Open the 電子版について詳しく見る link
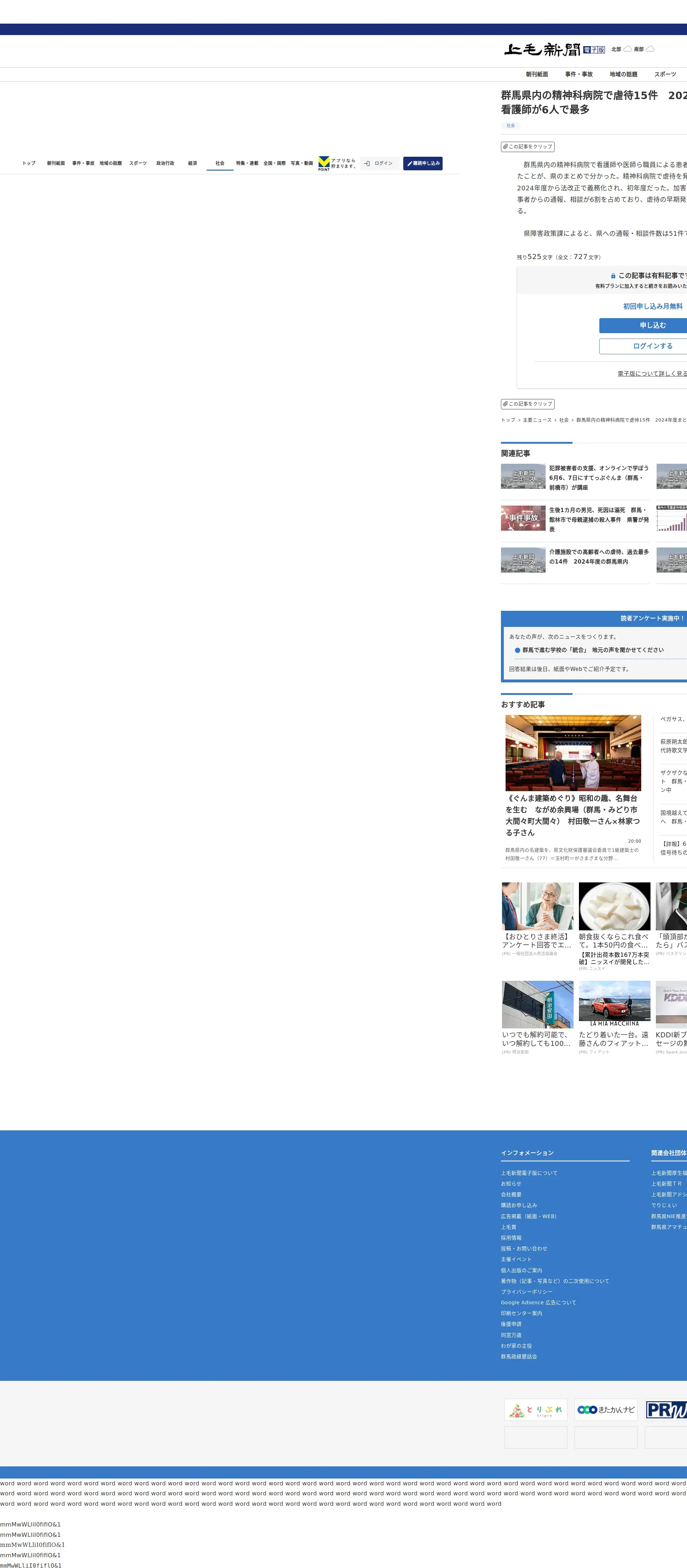Image resolution: width=687 pixels, height=1568 pixels. click(x=652, y=374)
